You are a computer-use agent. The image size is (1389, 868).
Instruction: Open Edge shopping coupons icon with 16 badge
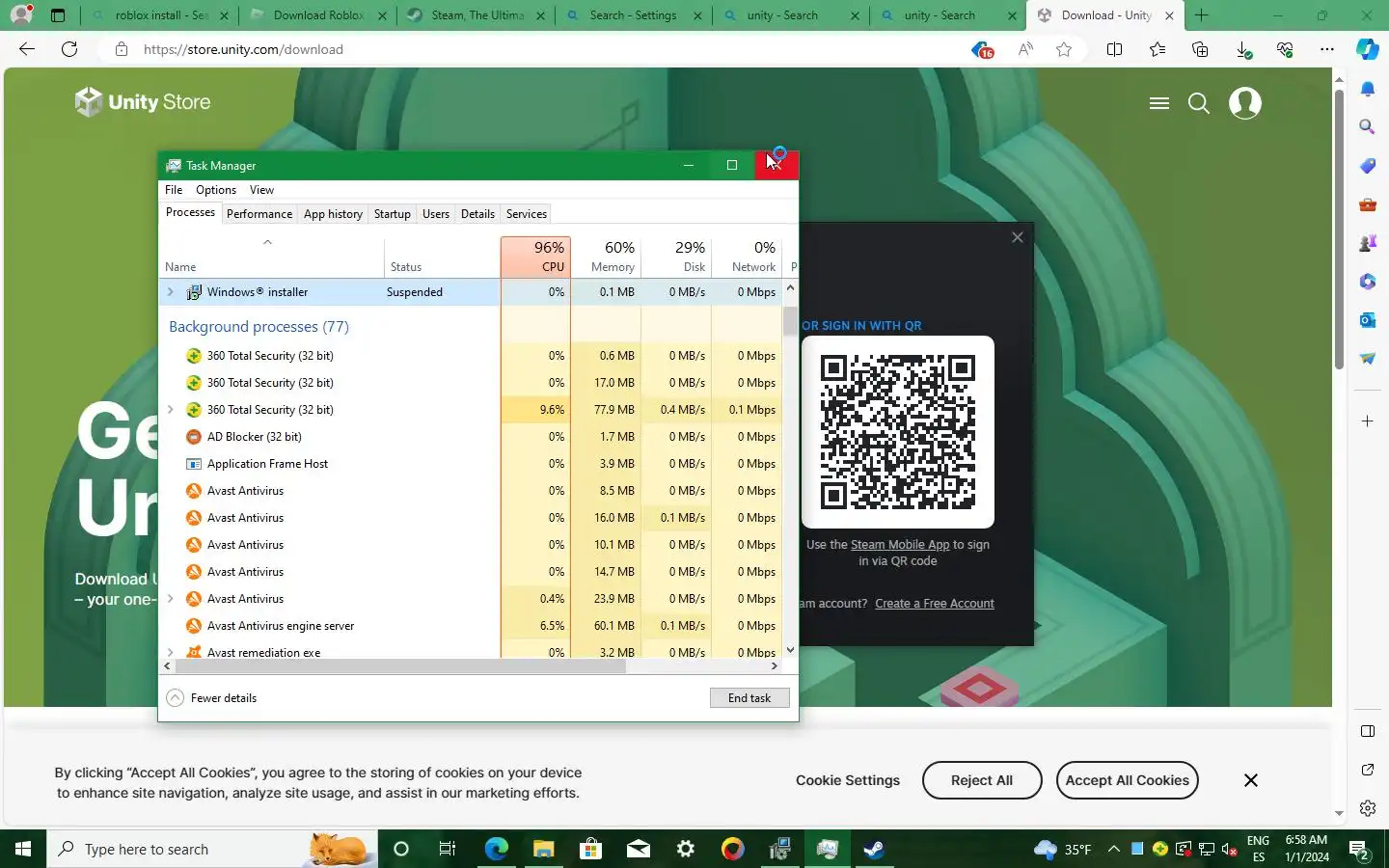point(982,50)
